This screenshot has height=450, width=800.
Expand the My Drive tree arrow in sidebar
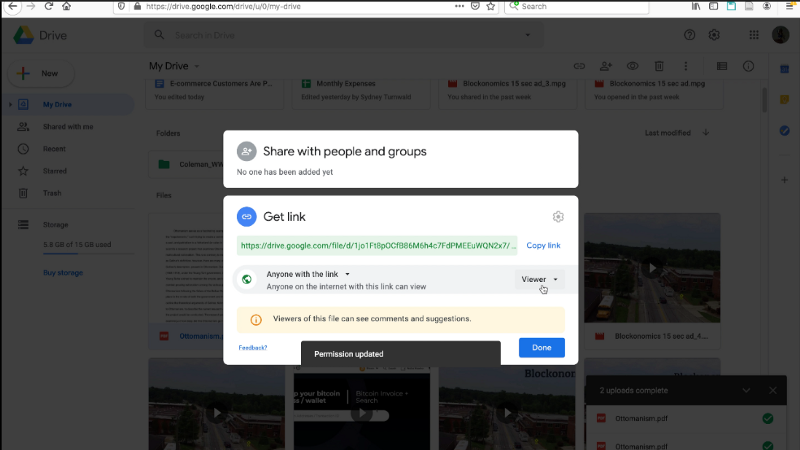pos(10,105)
